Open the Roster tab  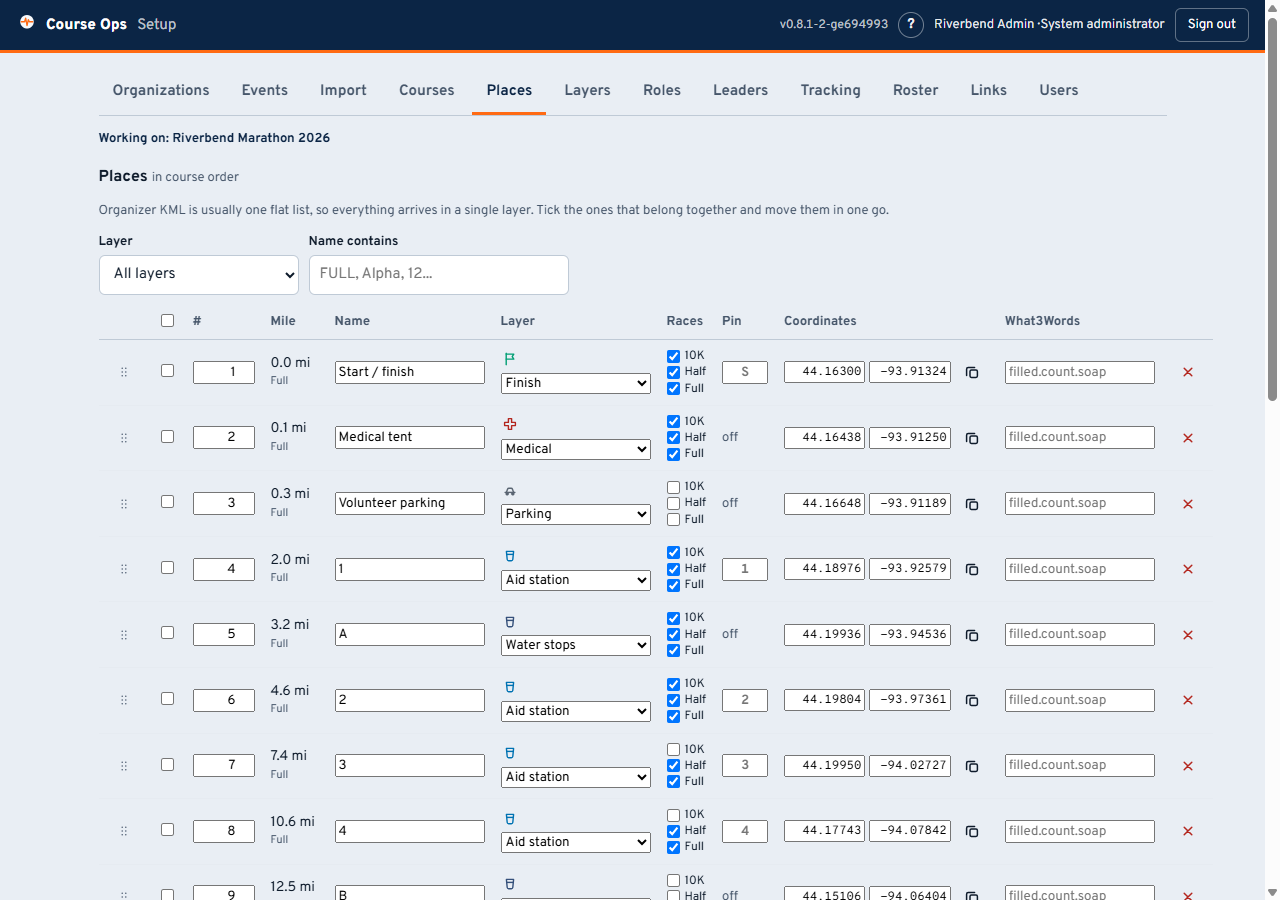tap(916, 90)
